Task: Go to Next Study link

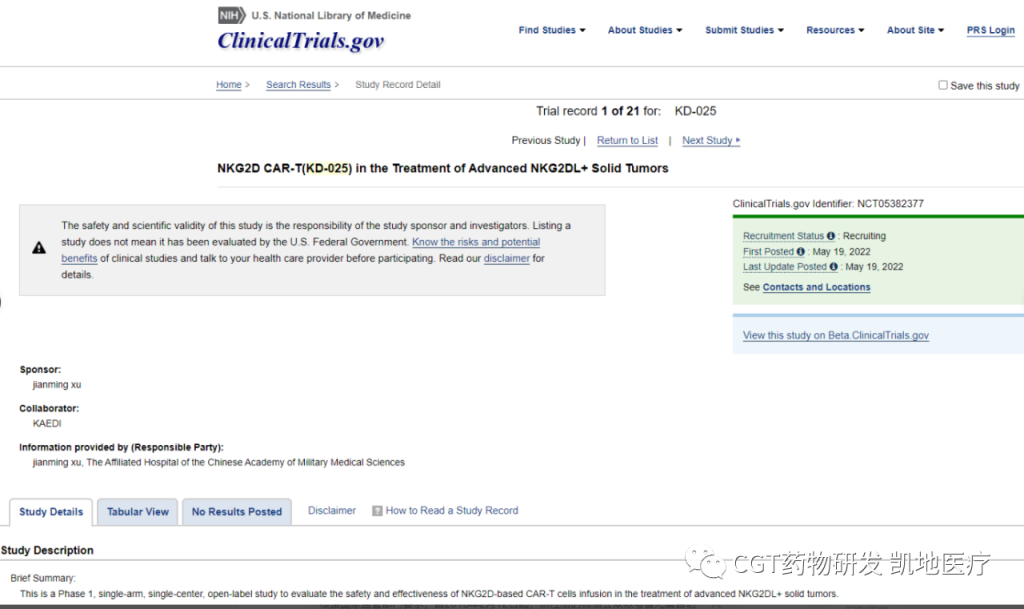Action: (711, 140)
